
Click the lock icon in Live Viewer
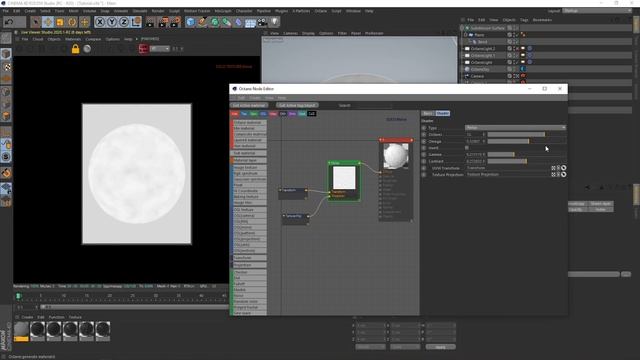click(x=76, y=49)
